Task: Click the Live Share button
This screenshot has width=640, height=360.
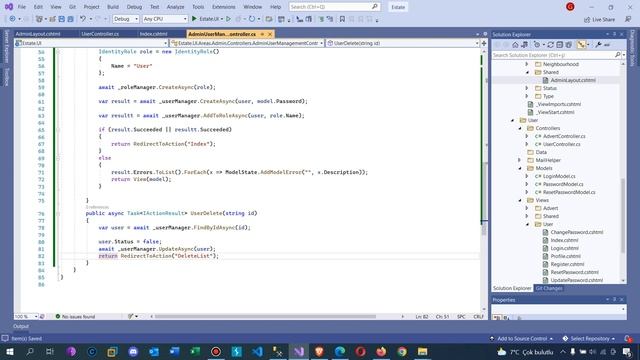Action: pos(599,19)
